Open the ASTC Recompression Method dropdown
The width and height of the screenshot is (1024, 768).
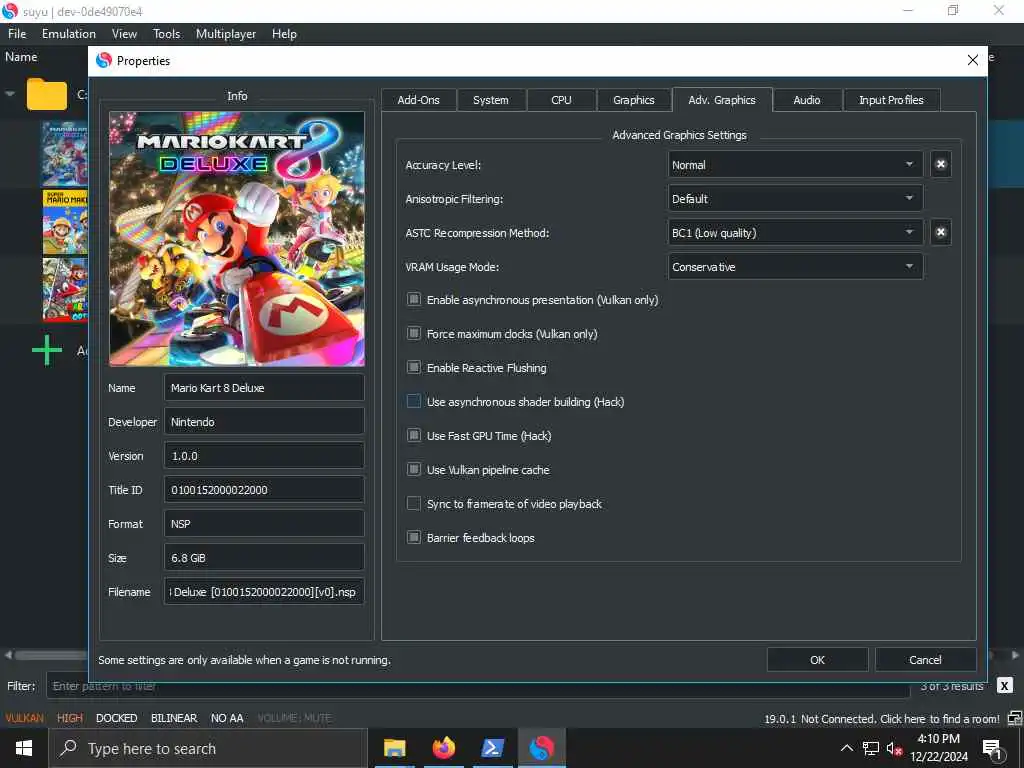tap(795, 232)
